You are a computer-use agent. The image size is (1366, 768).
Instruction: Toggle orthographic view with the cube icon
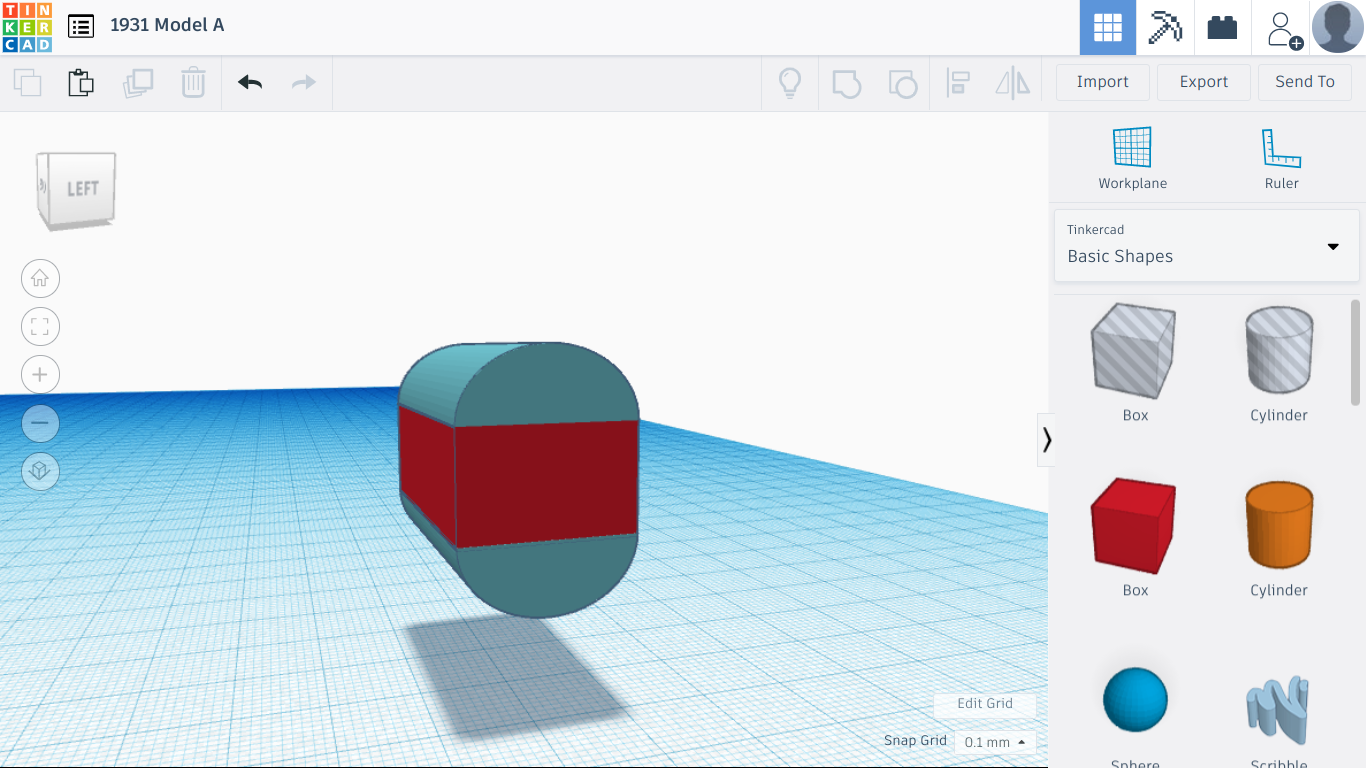(x=40, y=471)
